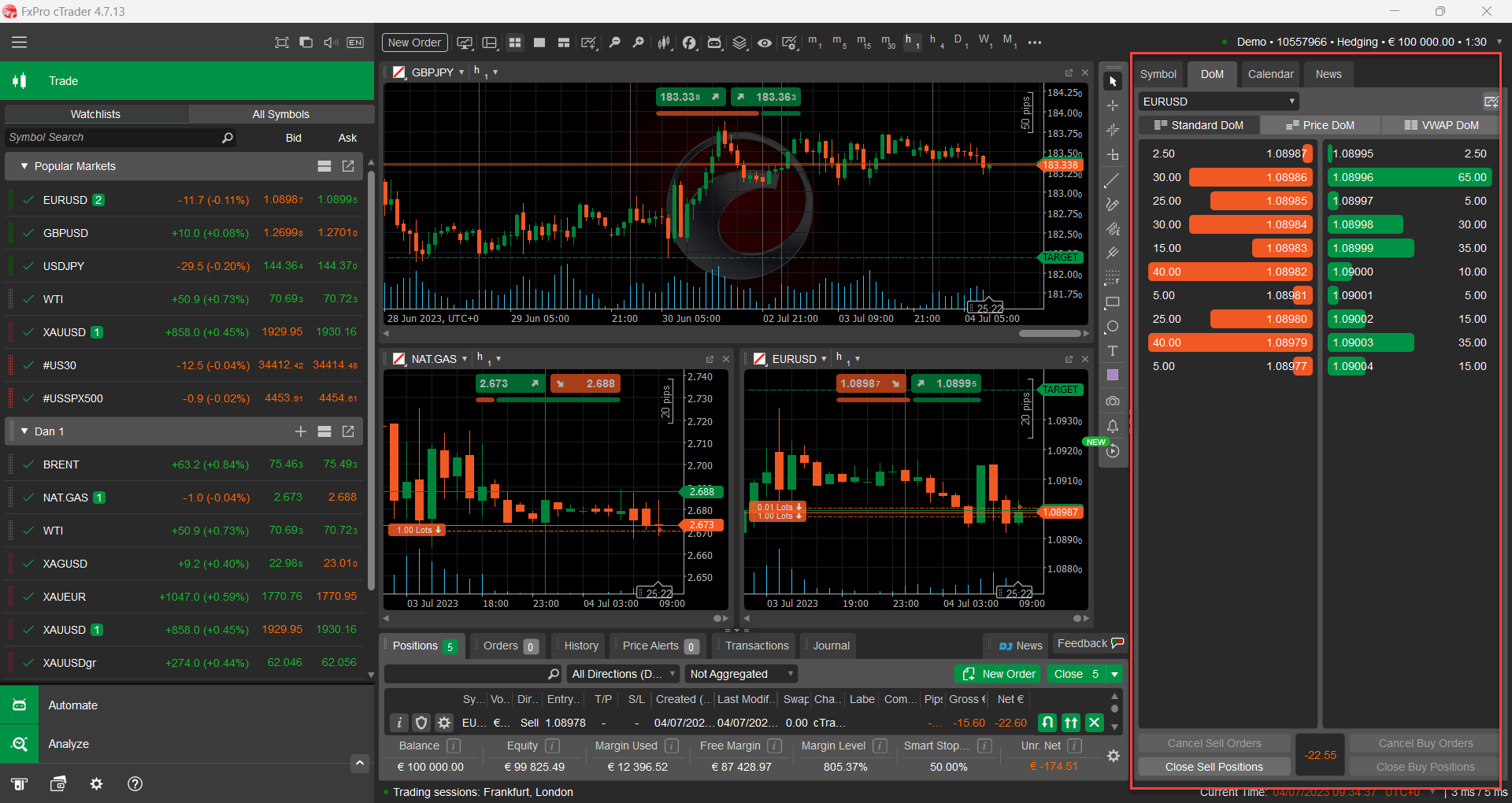
Task: Click zoom in magnifier in toolbar
Action: [x=639, y=43]
